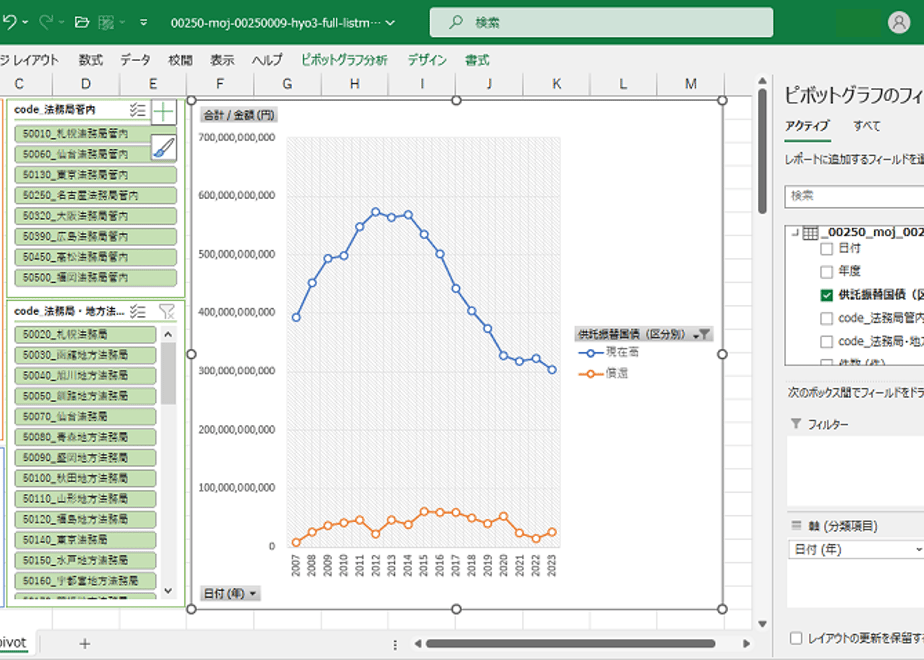Uncheck the 供託振替国債 field checkbox
This screenshot has width=924, height=660.
pos(826,295)
